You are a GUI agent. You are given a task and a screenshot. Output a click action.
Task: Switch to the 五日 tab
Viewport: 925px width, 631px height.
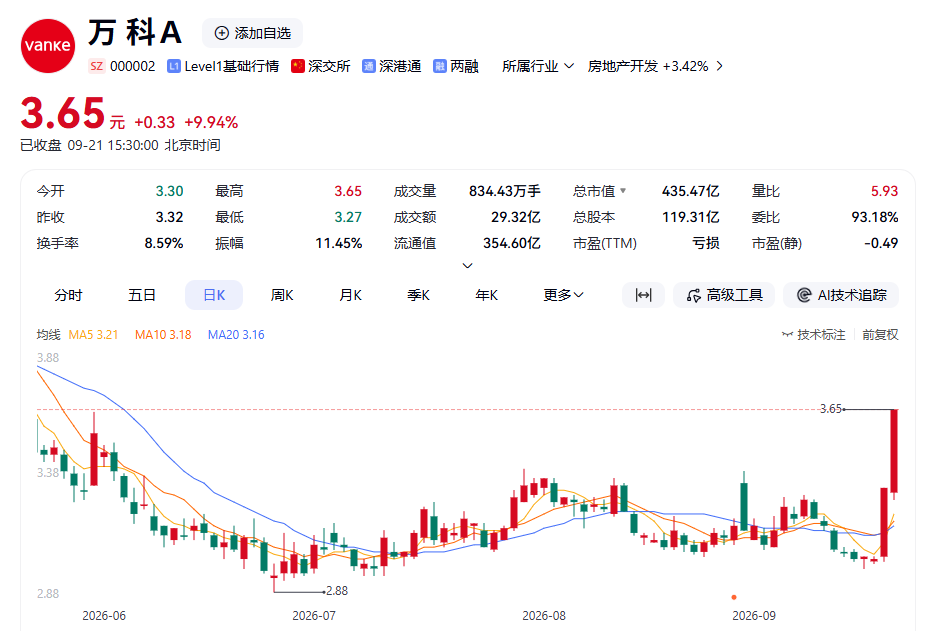tap(142, 295)
